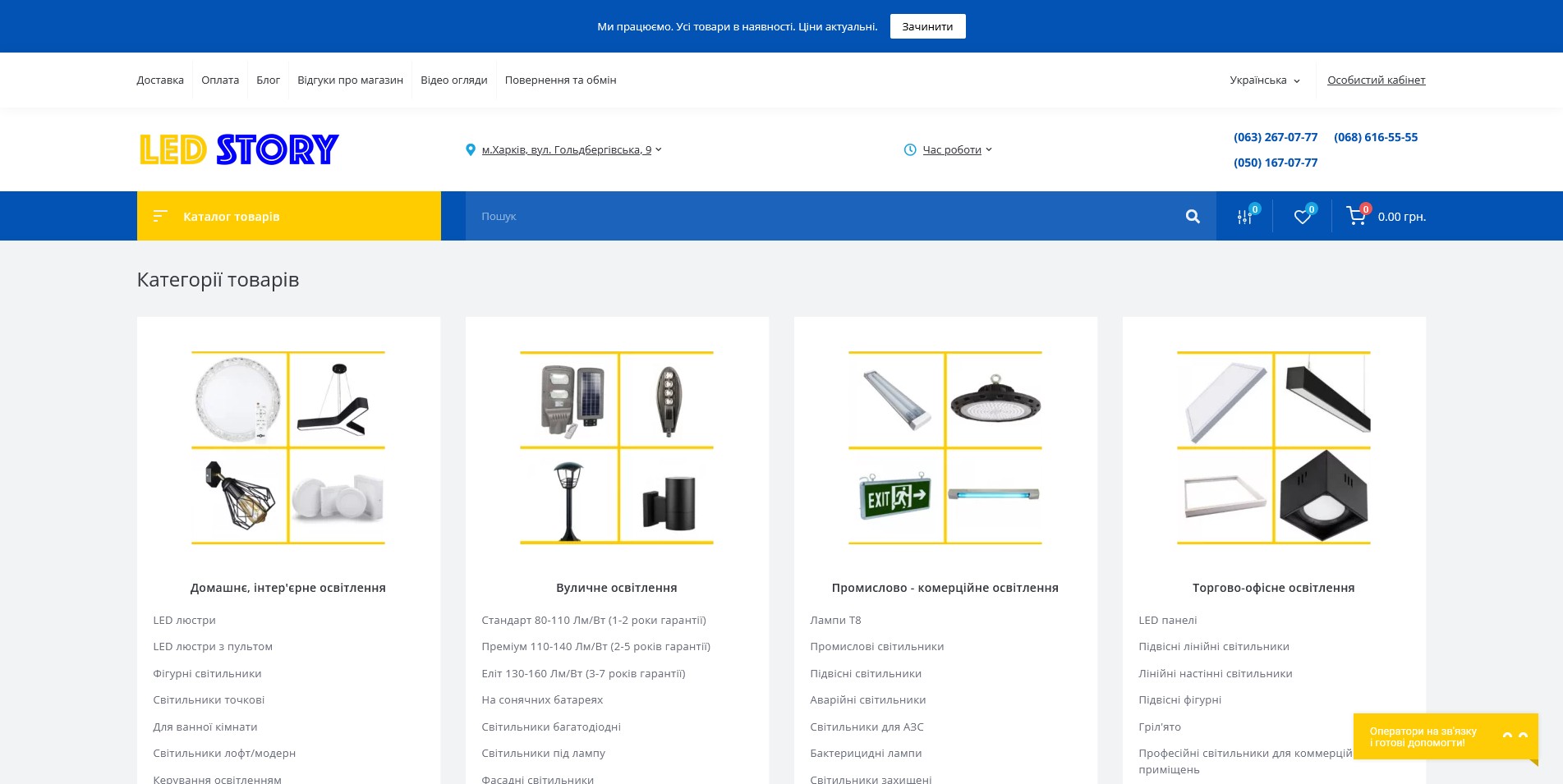Expand the Харків address dropdown
The width and height of the screenshot is (1563, 784).
572,149
